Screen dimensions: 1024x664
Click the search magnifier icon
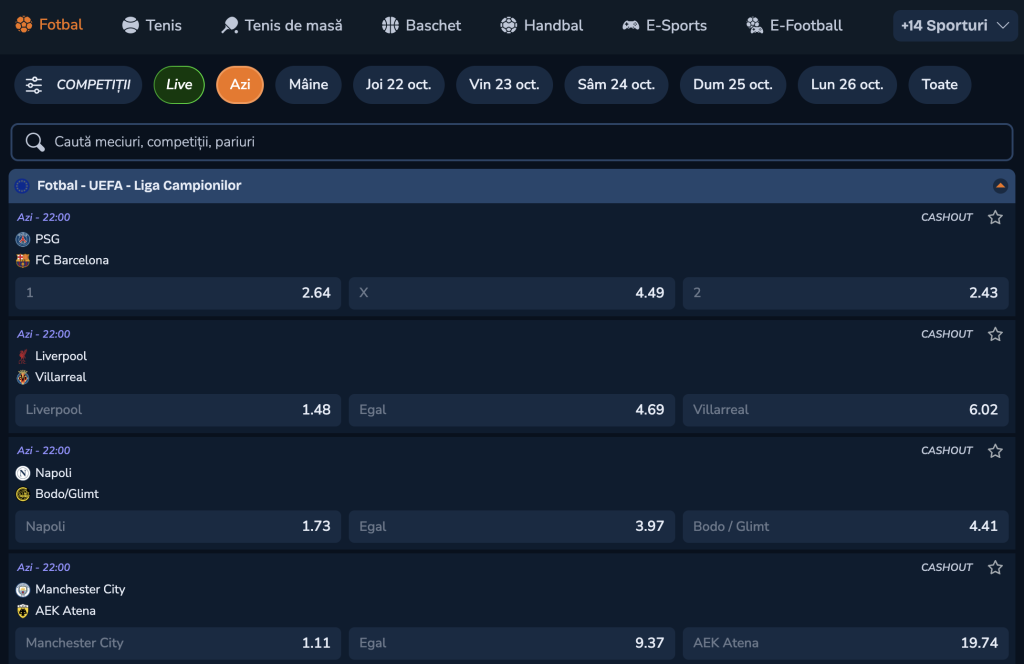pyautogui.click(x=35, y=142)
